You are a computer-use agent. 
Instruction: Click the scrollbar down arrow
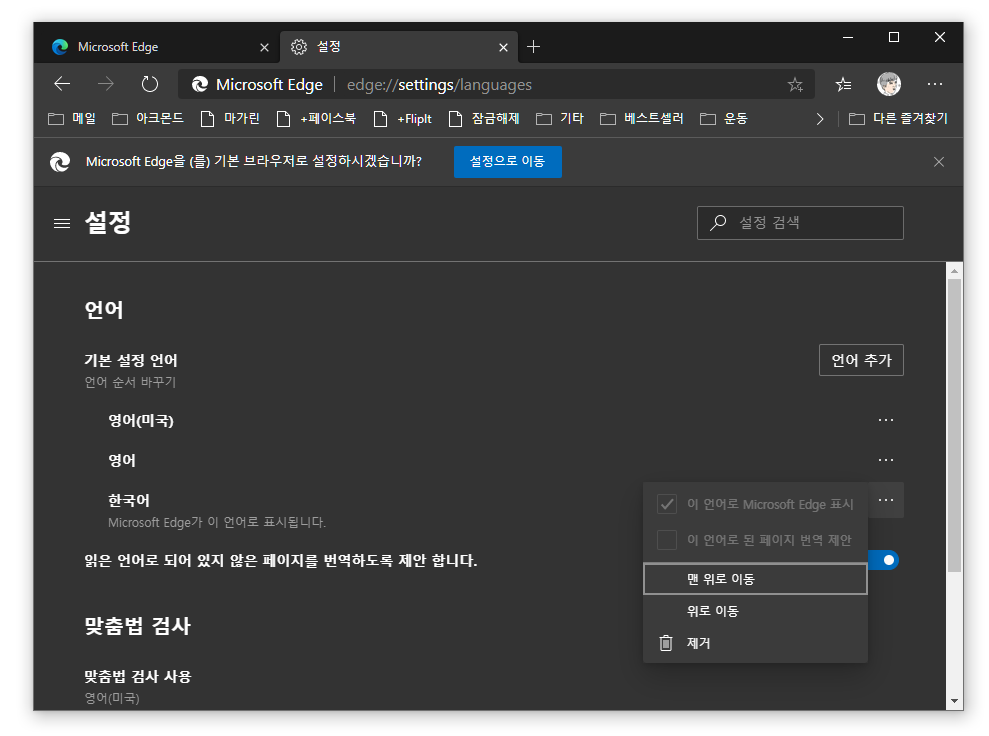coord(954,701)
